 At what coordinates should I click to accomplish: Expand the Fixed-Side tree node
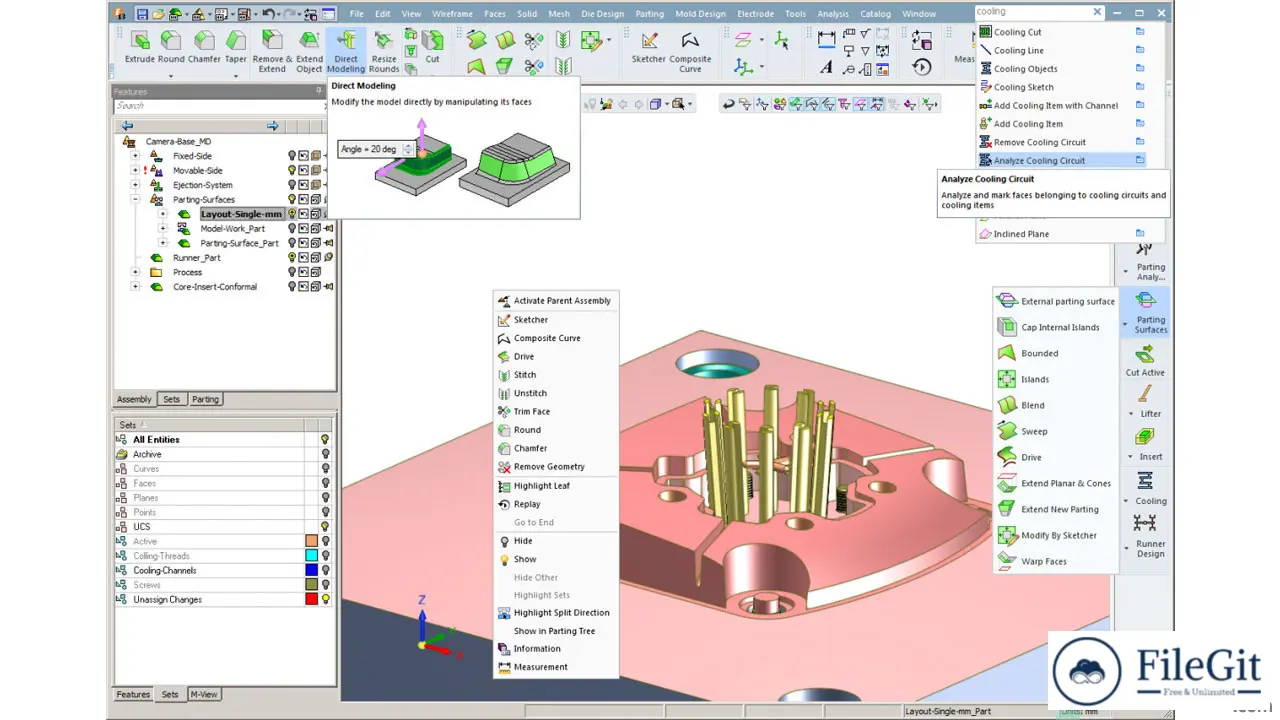click(x=135, y=156)
